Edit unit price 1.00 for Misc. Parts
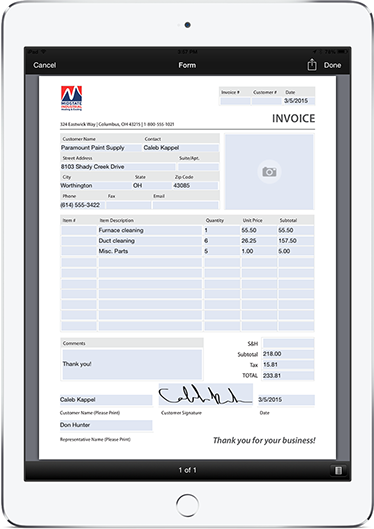The width and height of the screenshot is (374, 529). (259, 251)
